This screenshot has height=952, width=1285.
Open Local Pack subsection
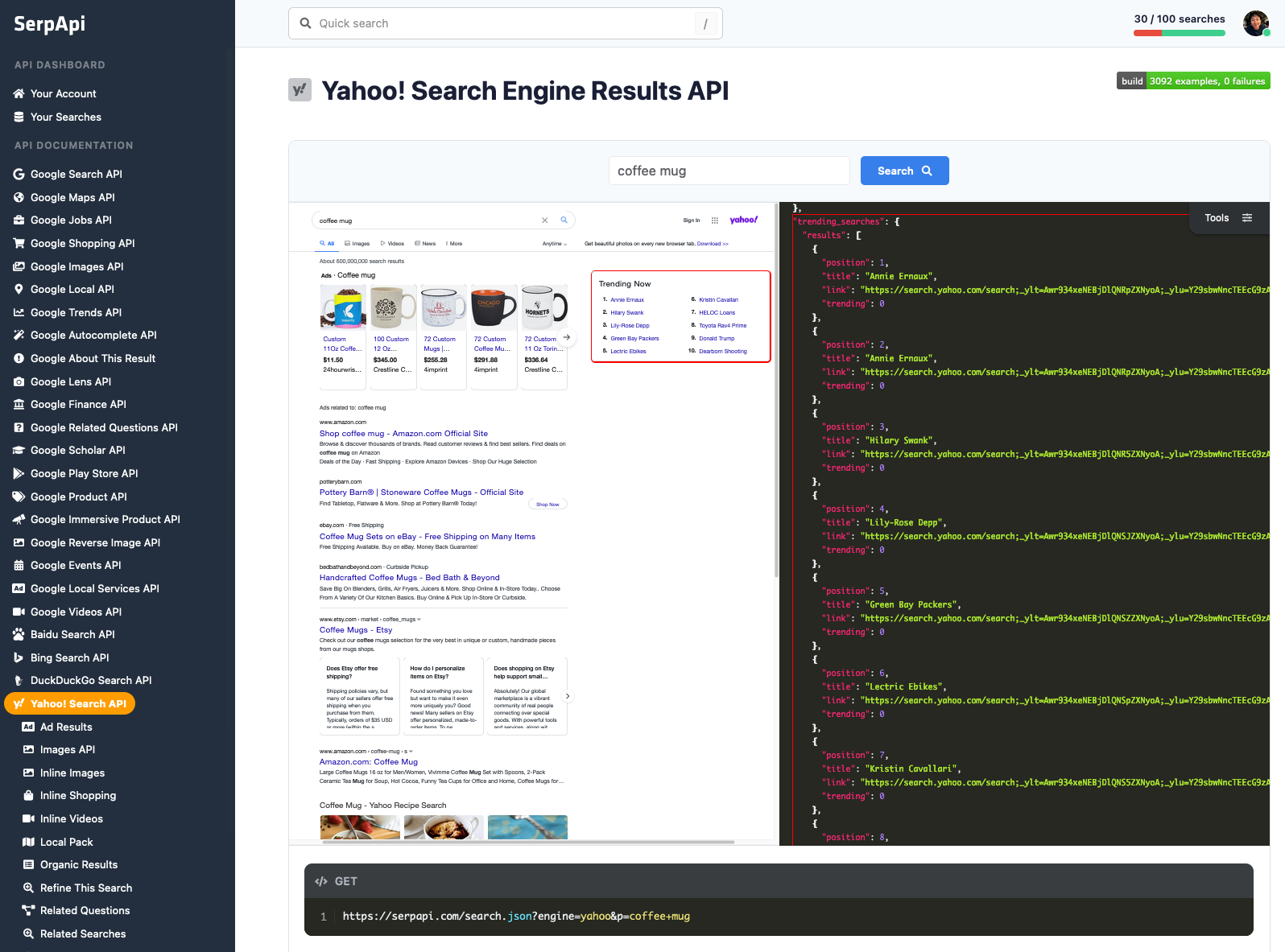pyautogui.click(x=66, y=842)
